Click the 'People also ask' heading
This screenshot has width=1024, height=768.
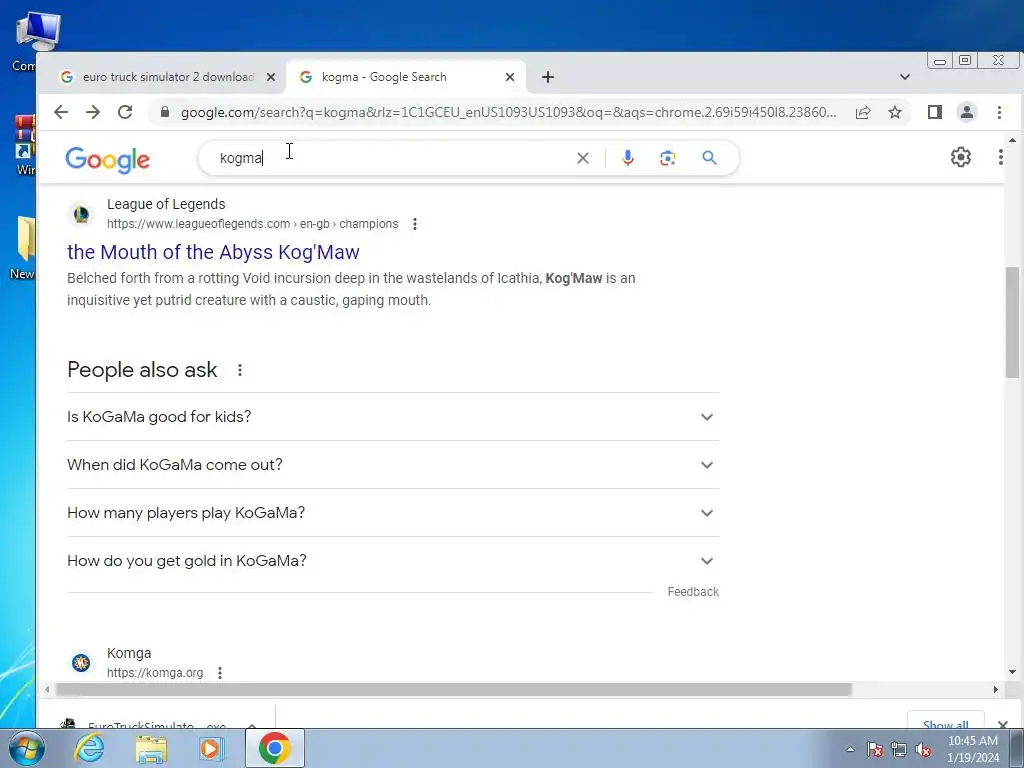142,370
